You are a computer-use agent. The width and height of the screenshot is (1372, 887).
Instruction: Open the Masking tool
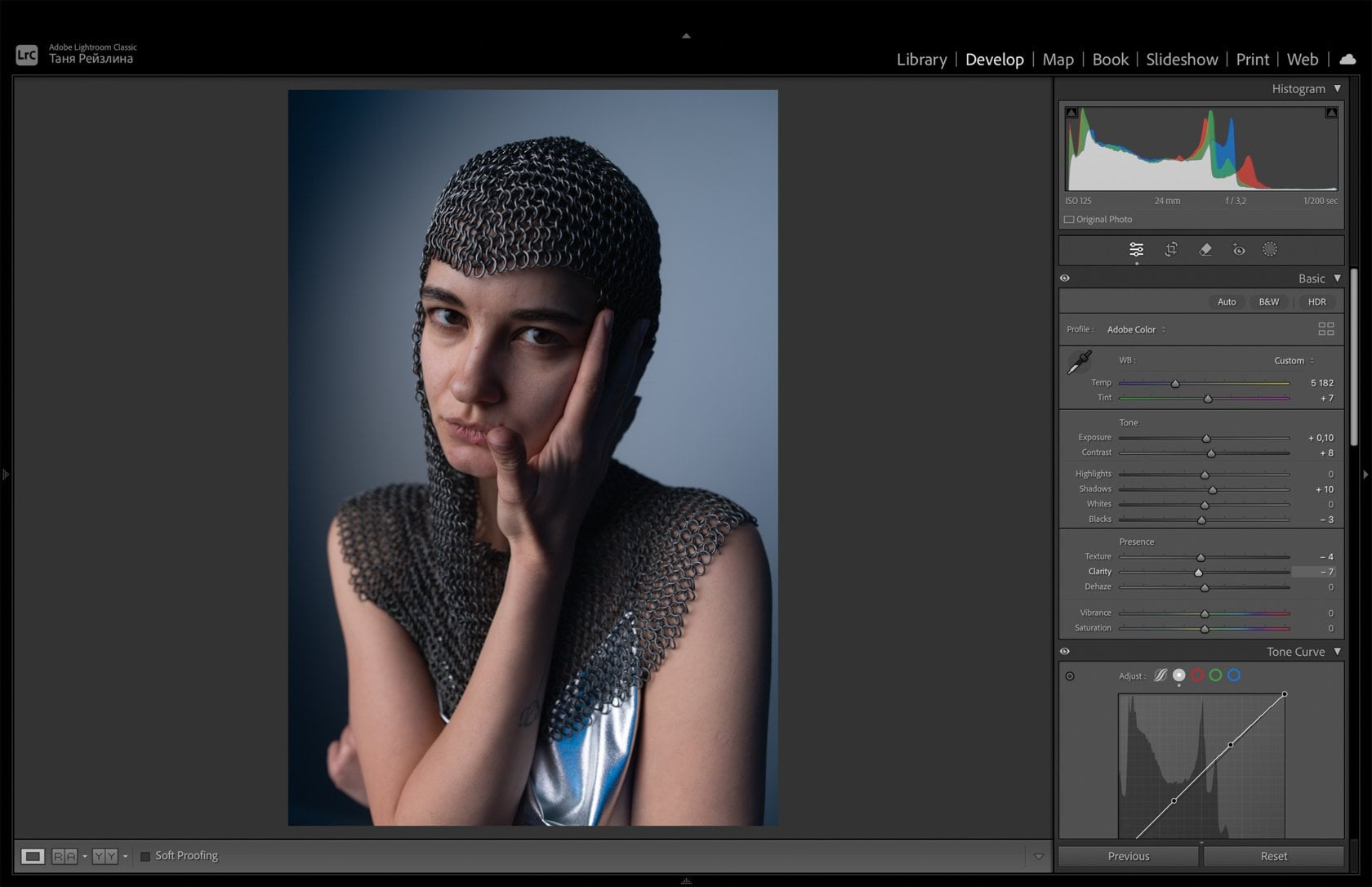[1272, 250]
